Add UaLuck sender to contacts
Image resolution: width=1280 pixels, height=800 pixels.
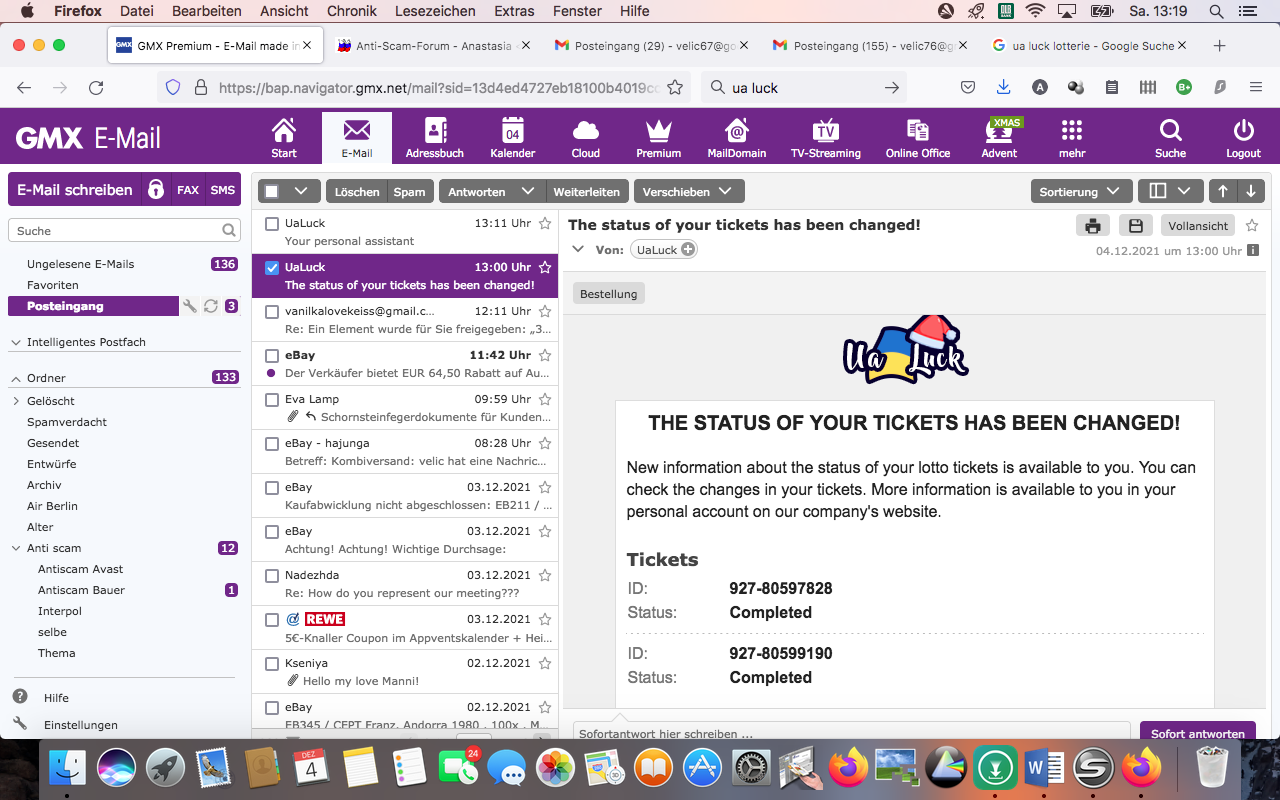coord(688,250)
